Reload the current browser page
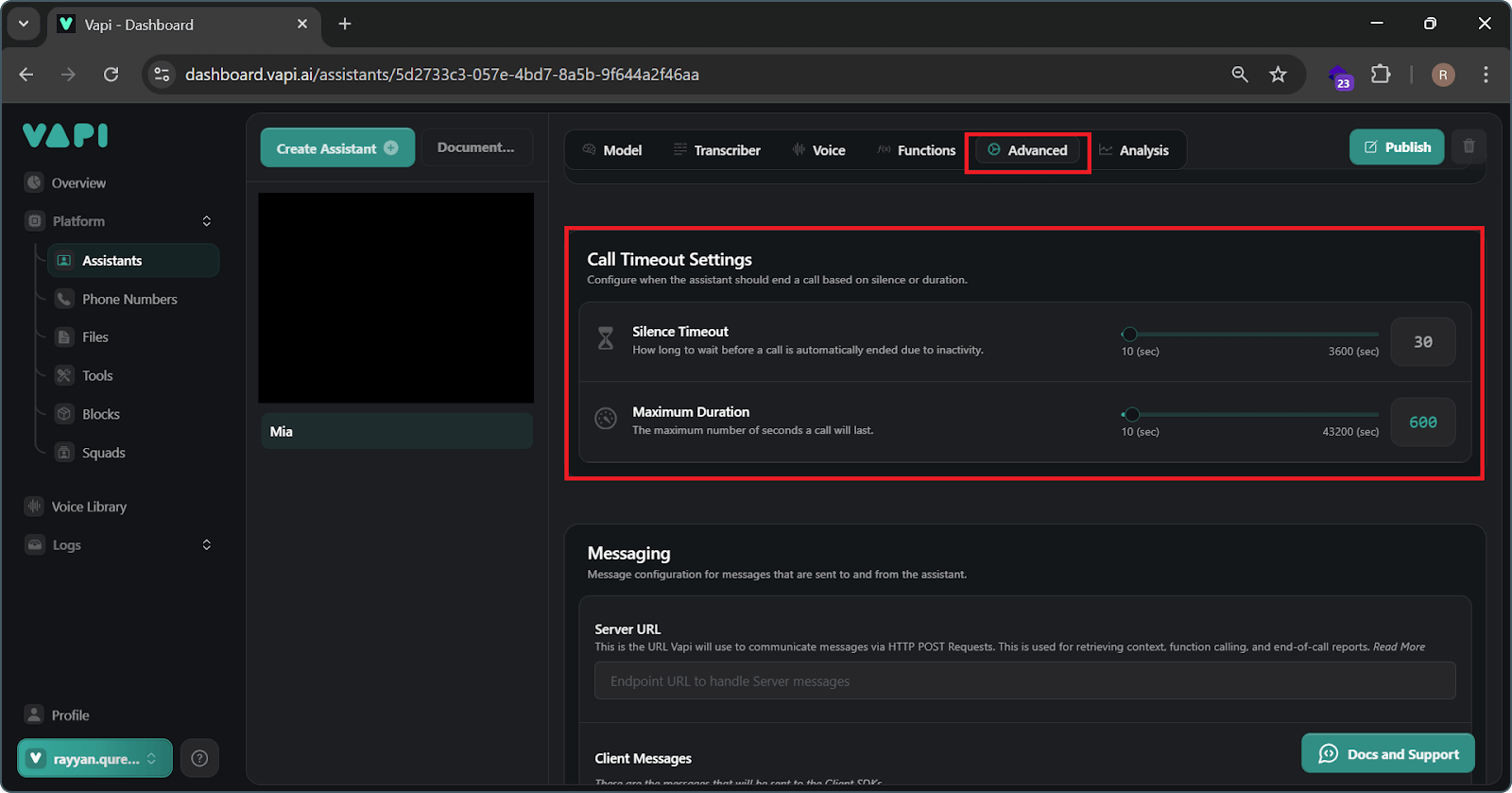 click(111, 75)
